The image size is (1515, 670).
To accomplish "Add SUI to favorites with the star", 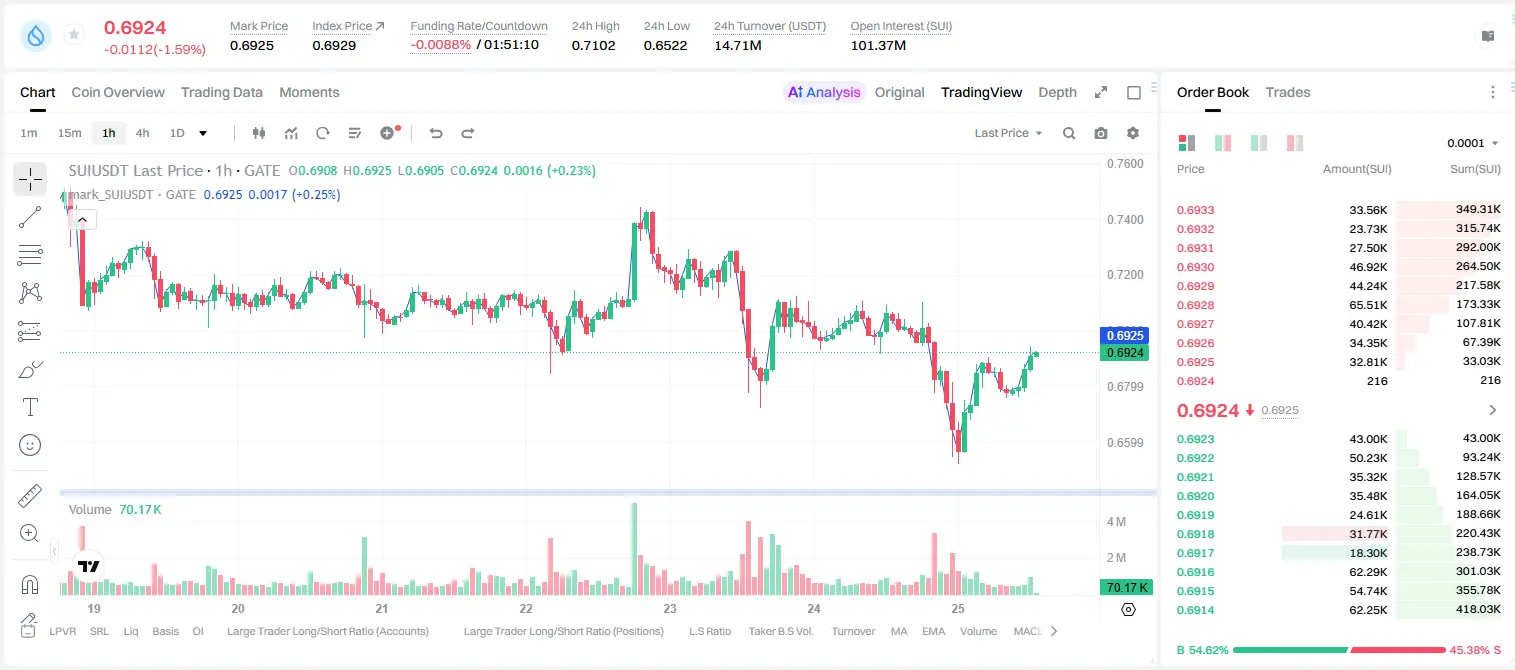I will [74, 35].
